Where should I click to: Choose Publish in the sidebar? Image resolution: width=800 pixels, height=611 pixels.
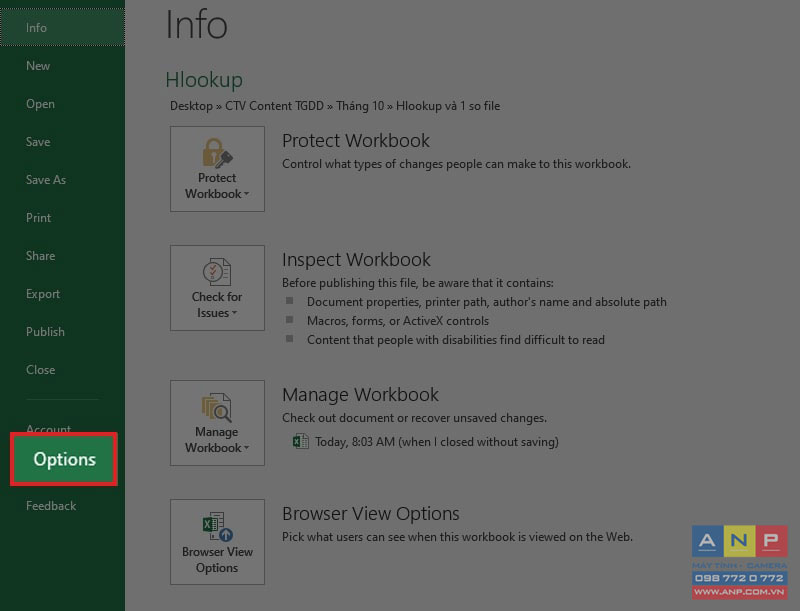click(x=45, y=332)
